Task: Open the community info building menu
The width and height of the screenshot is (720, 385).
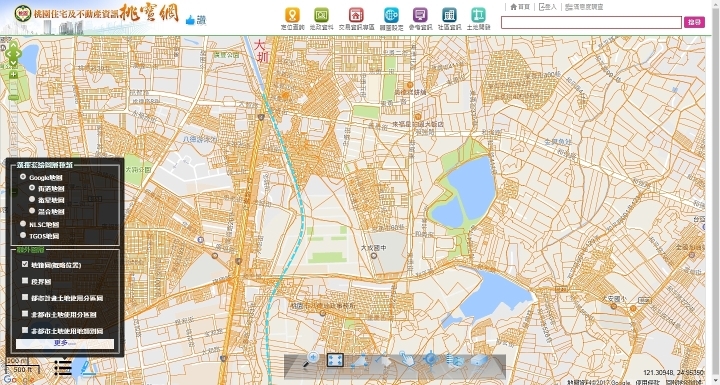Action: (449, 15)
